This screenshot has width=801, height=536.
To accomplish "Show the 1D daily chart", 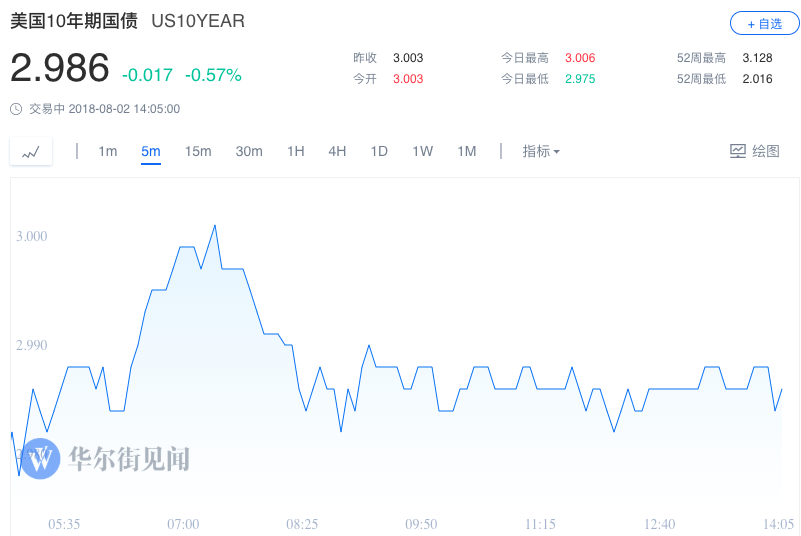I will click(379, 151).
